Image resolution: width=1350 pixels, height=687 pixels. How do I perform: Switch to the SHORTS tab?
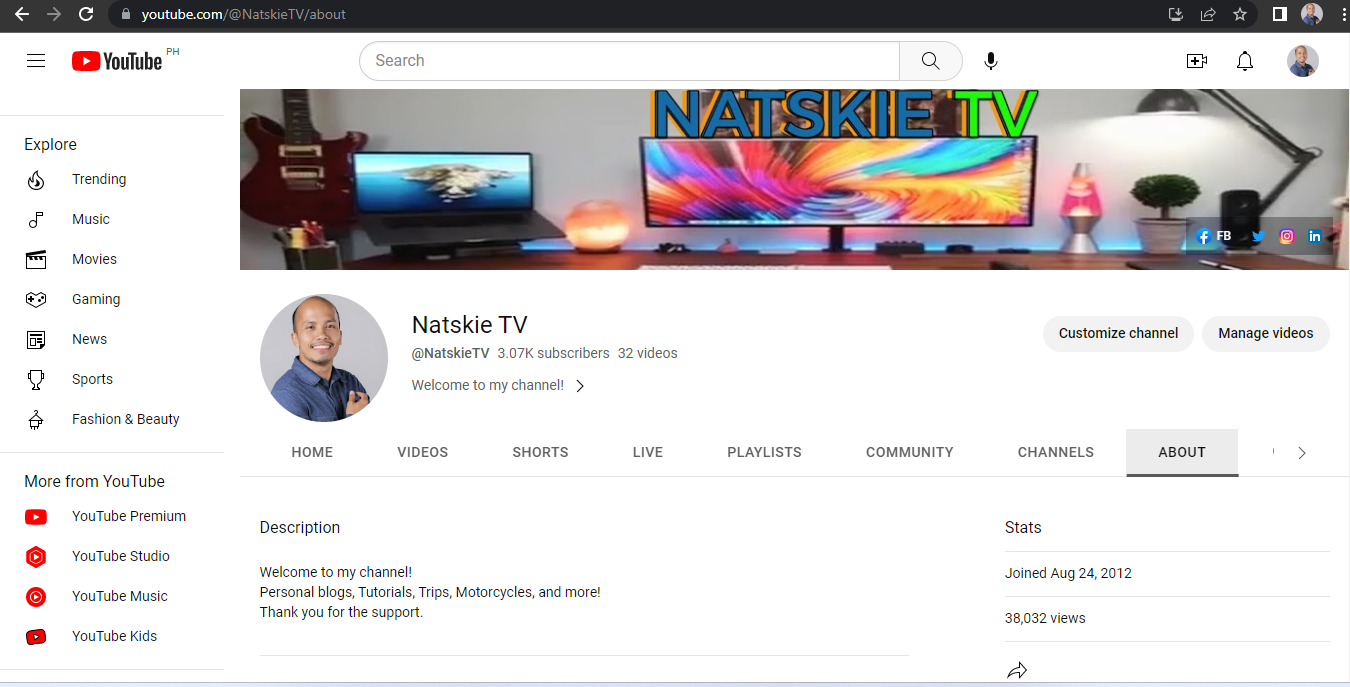(x=540, y=453)
